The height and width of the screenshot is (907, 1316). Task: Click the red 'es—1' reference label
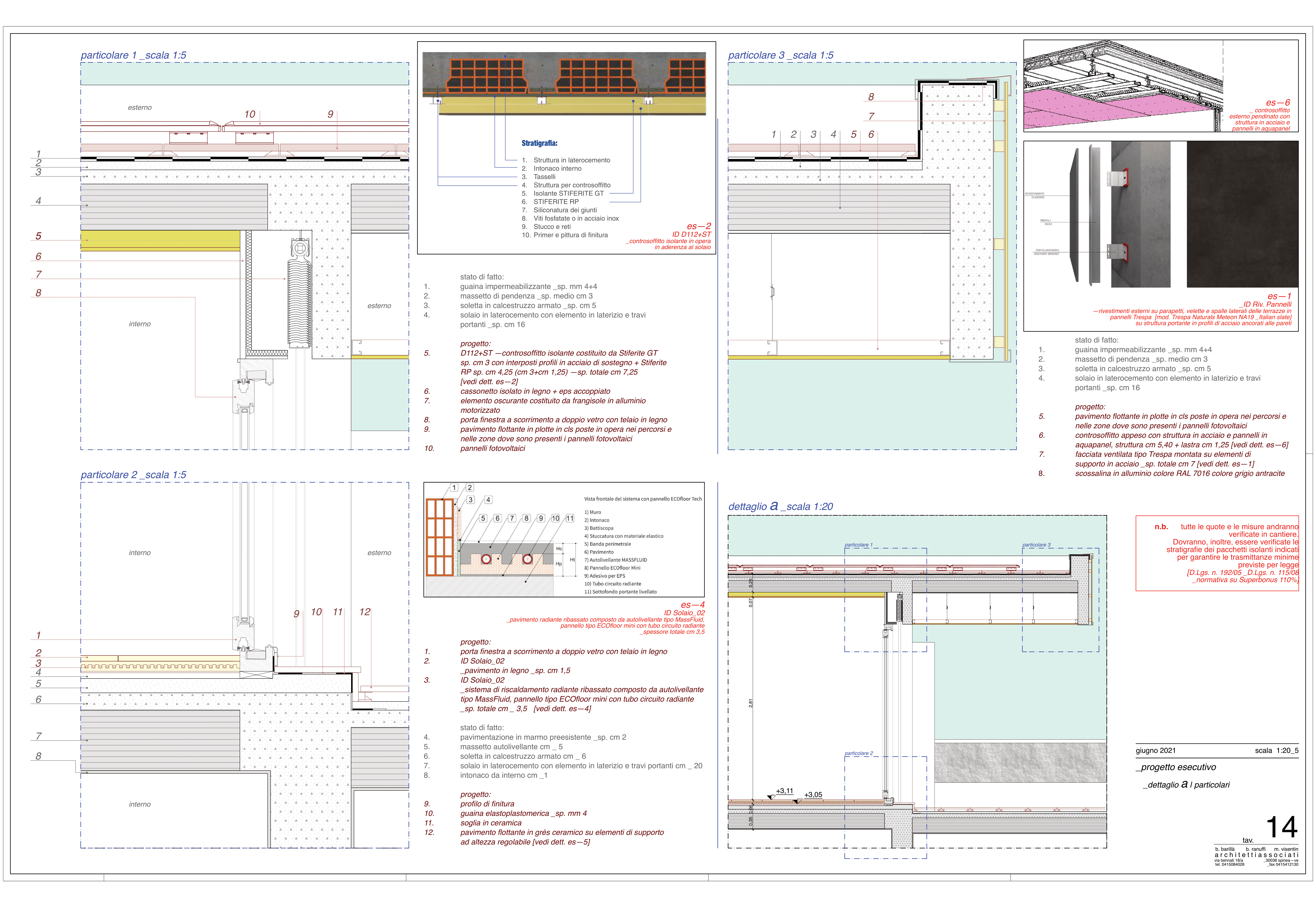pos(1280,296)
